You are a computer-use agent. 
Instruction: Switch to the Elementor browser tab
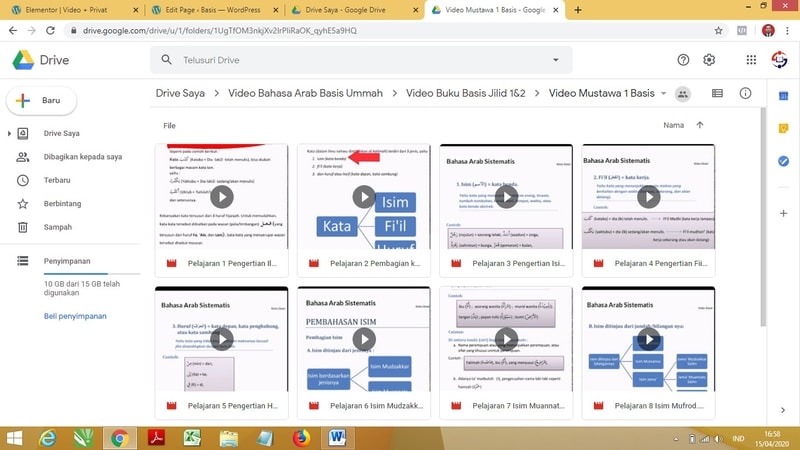click(x=70, y=9)
